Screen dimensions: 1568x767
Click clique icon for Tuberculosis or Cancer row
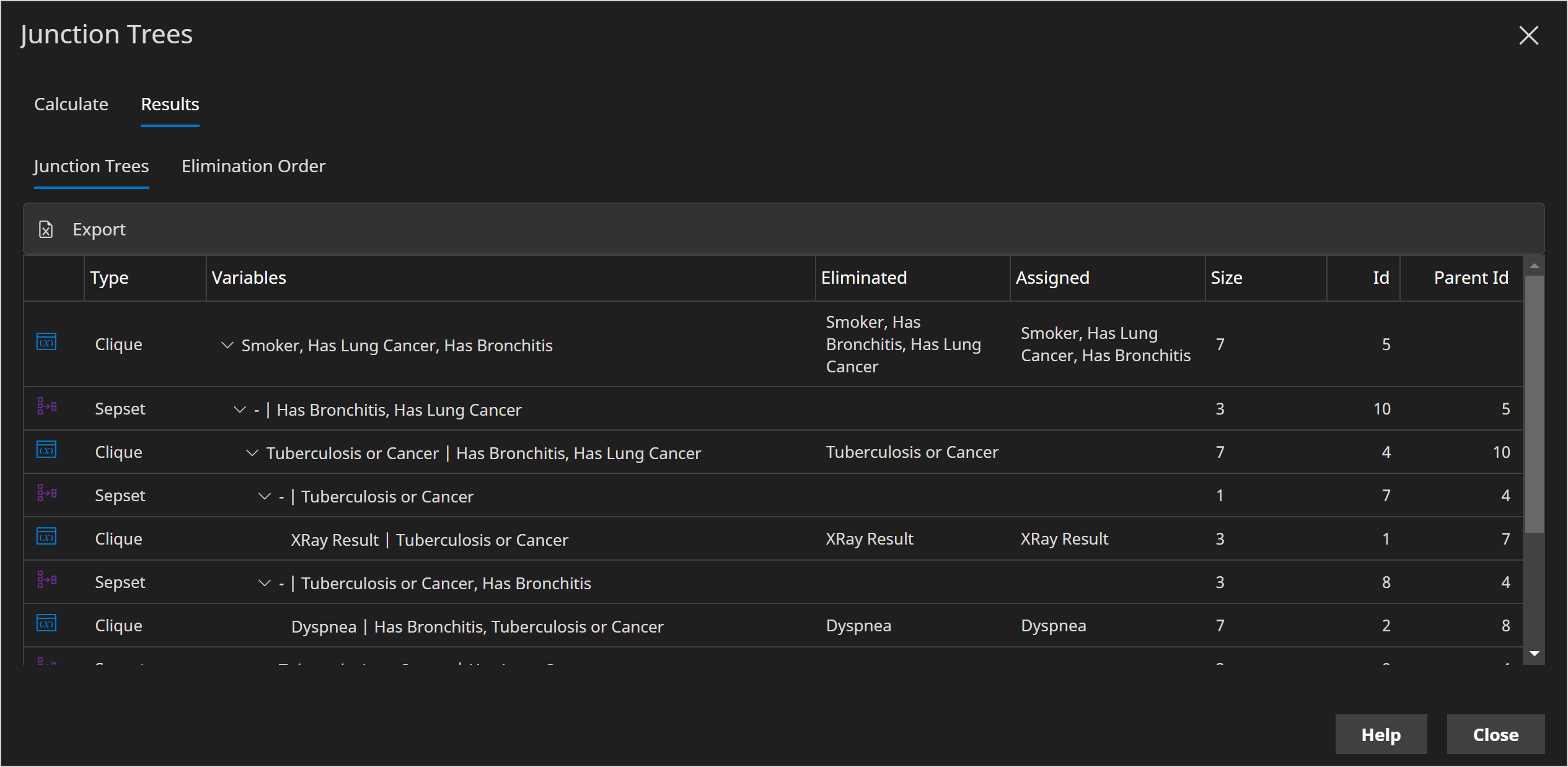[x=46, y=450]
